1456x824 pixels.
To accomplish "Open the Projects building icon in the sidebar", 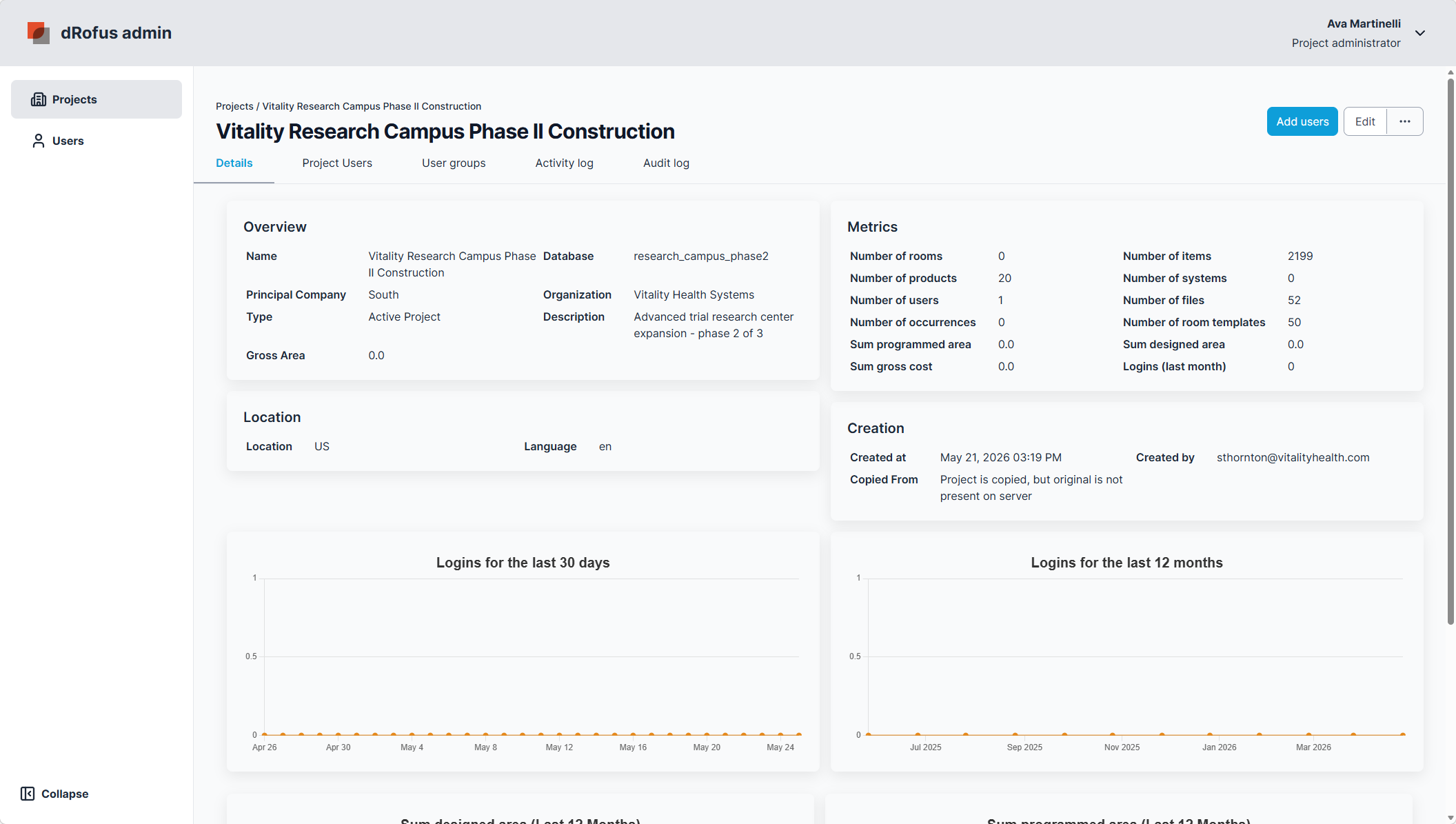I will [x=39, y=99].
